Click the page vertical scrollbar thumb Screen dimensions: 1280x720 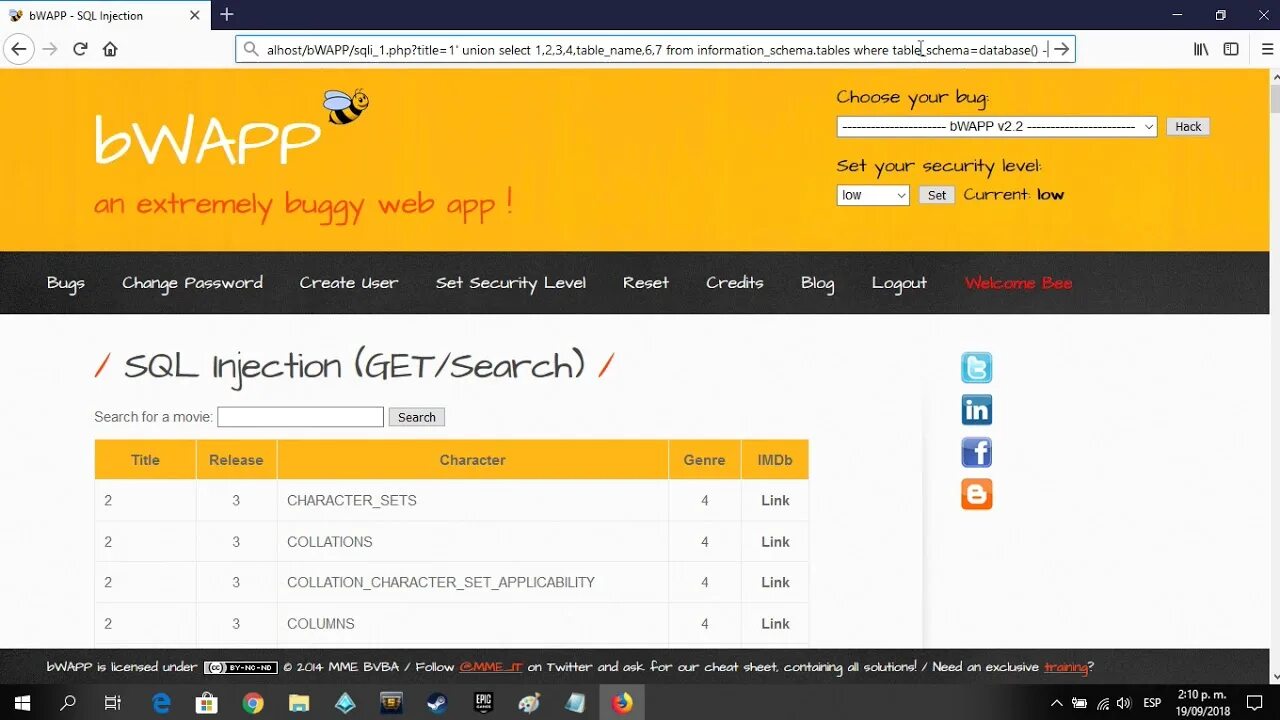click(x=1274, y=100)
